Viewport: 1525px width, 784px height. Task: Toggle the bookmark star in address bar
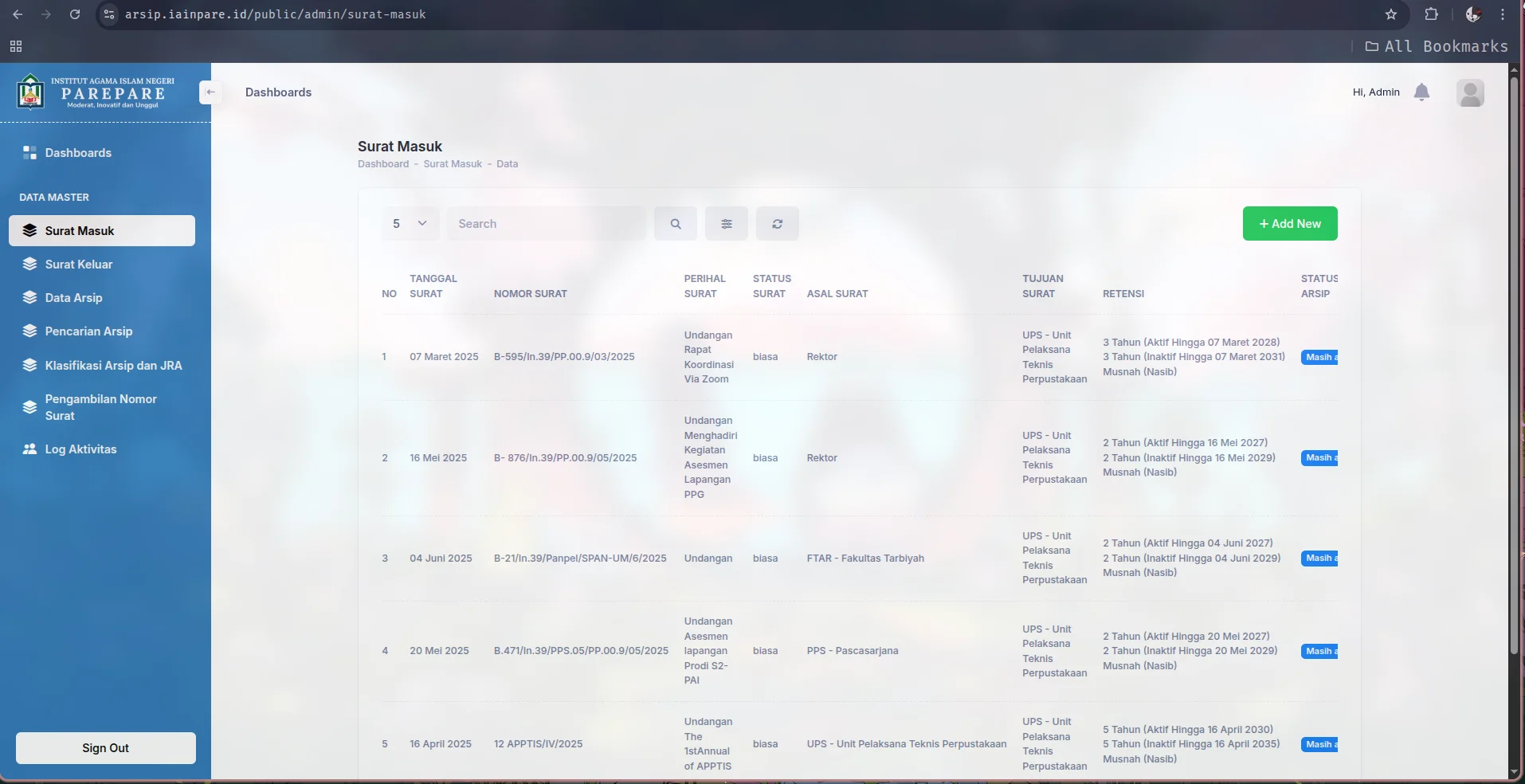(x=1392, y=14)
